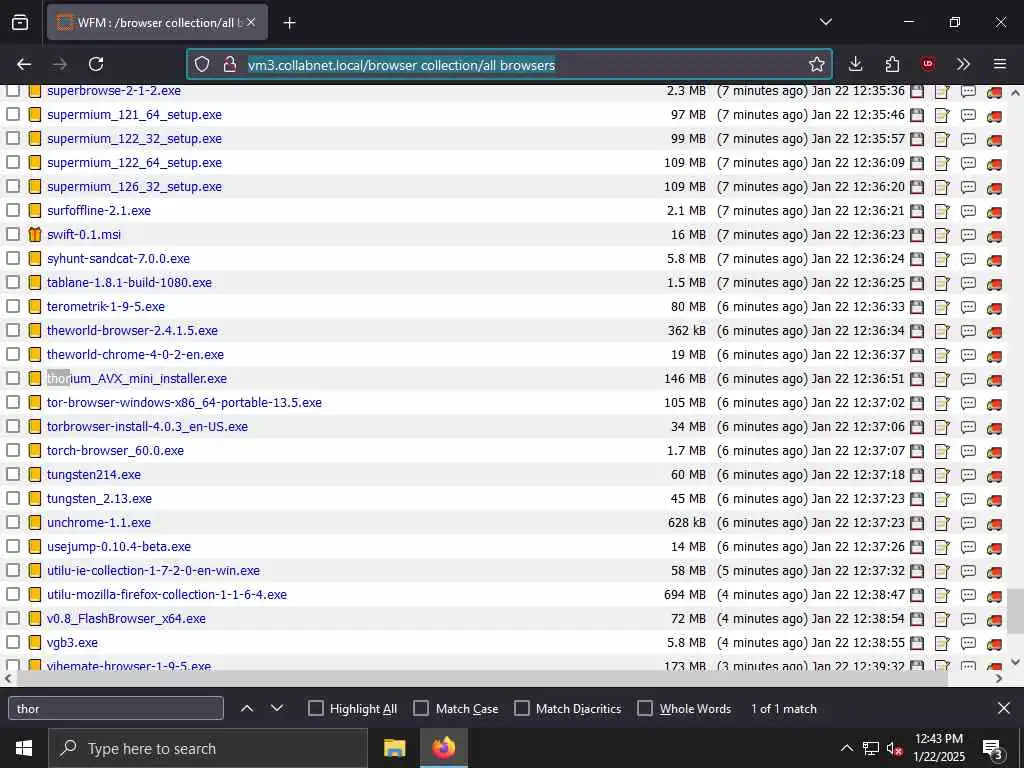Screen dimensions: 1024x768
Task: Find previous match arrow
Action: tap(247, 709)
